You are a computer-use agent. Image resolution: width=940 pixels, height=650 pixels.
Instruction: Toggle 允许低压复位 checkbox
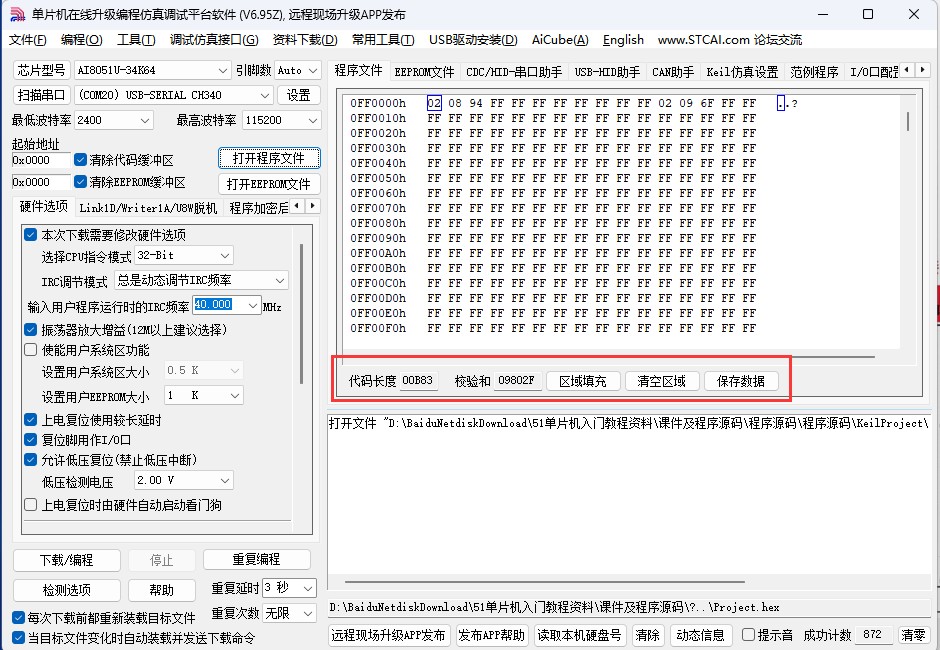(31, 460)
